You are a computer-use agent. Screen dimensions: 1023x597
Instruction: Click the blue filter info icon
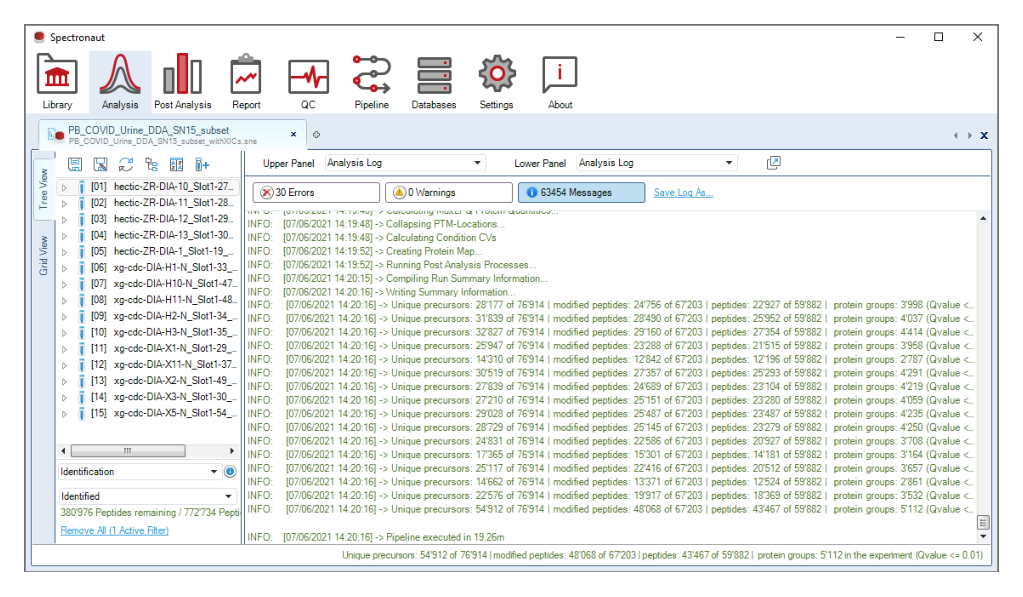(x=230, y=471)
